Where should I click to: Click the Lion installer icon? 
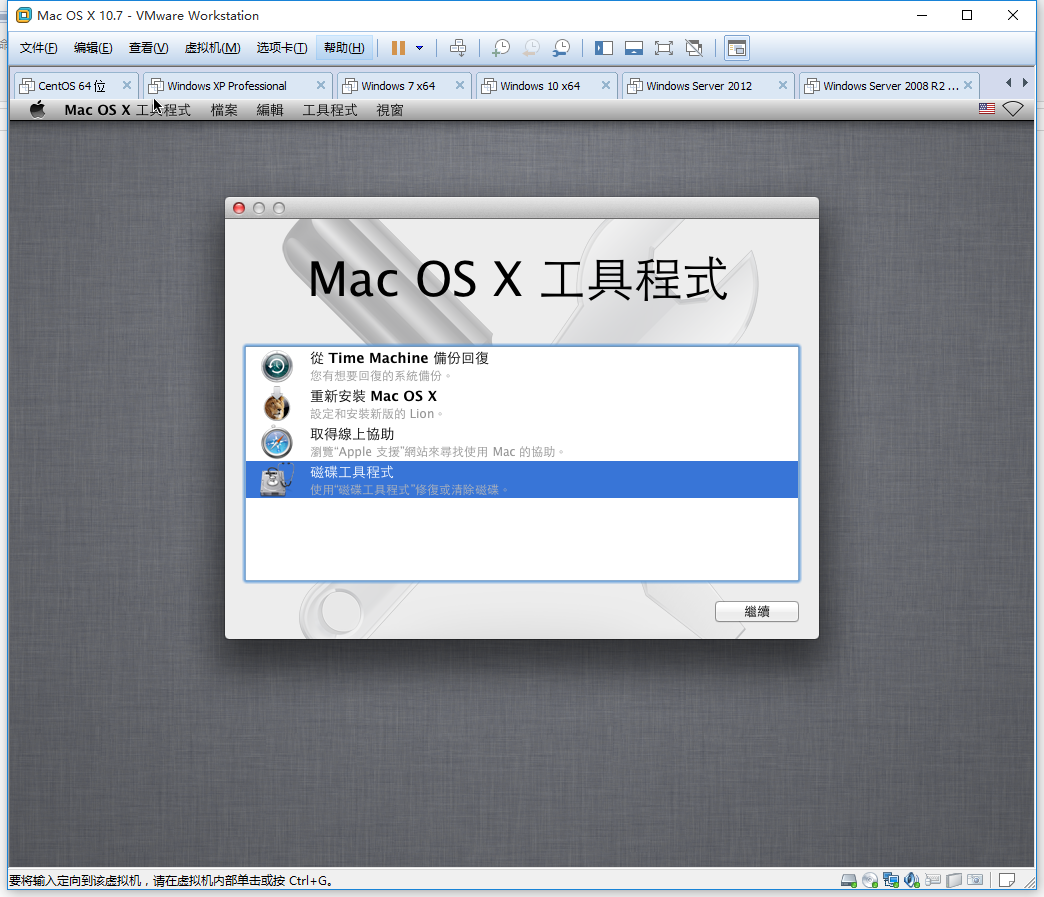click(277, 405)
